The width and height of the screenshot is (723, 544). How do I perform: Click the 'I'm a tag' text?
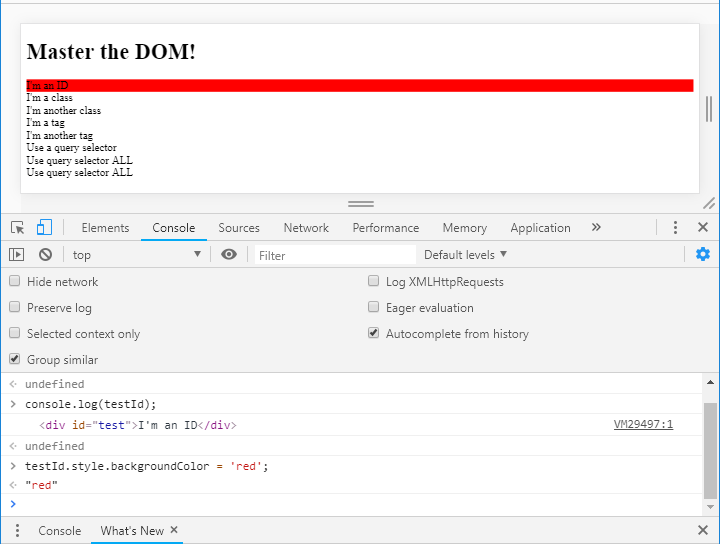click(x=45, y=123)
